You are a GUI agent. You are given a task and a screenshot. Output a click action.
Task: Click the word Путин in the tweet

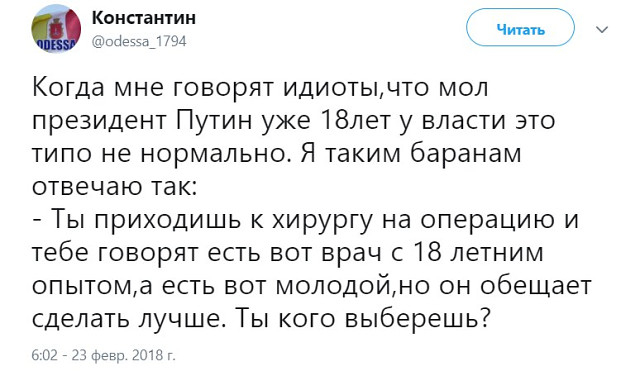click(x=215, y=121)
